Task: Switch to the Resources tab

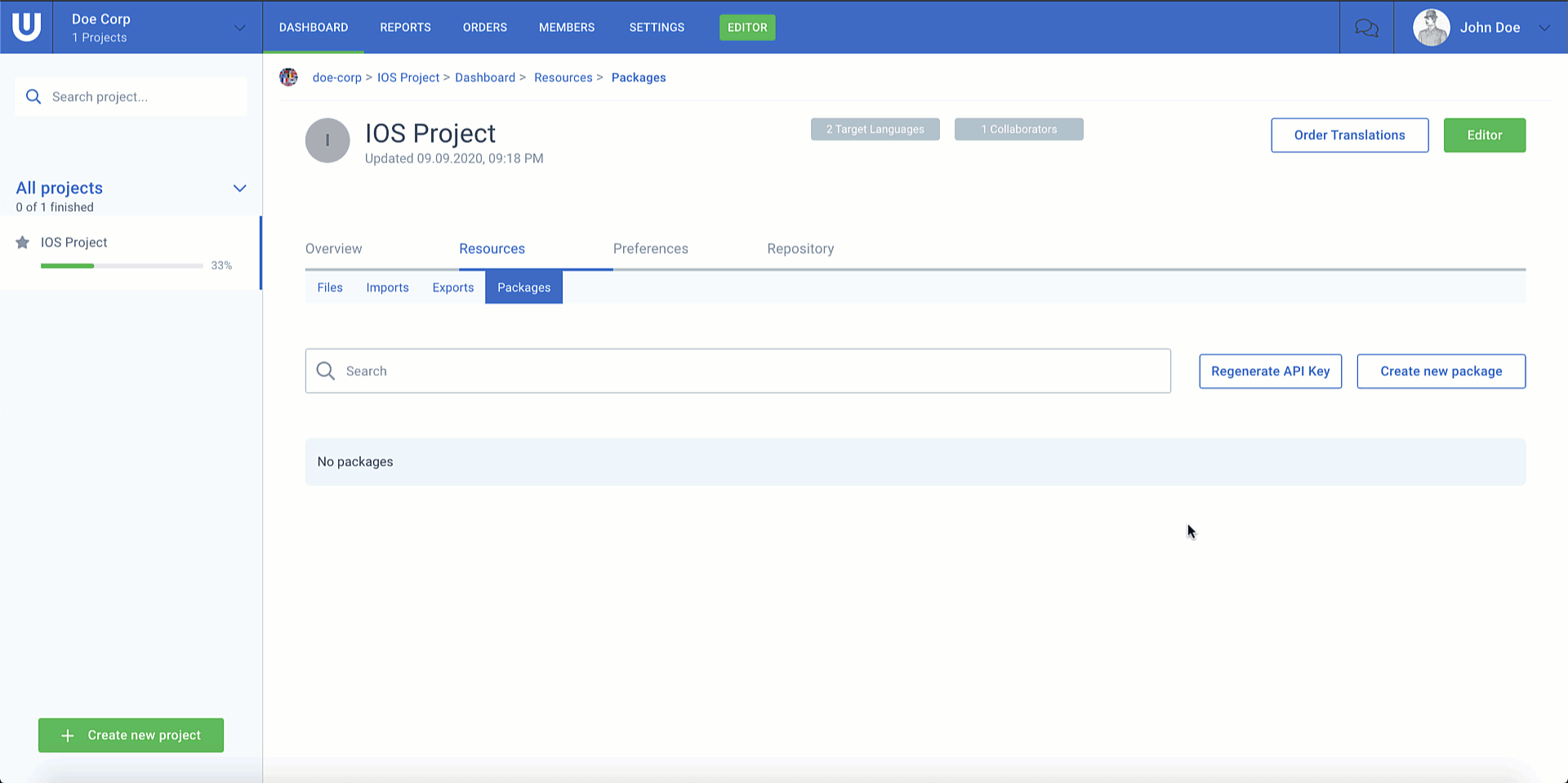Action: (x=492, y=249)
